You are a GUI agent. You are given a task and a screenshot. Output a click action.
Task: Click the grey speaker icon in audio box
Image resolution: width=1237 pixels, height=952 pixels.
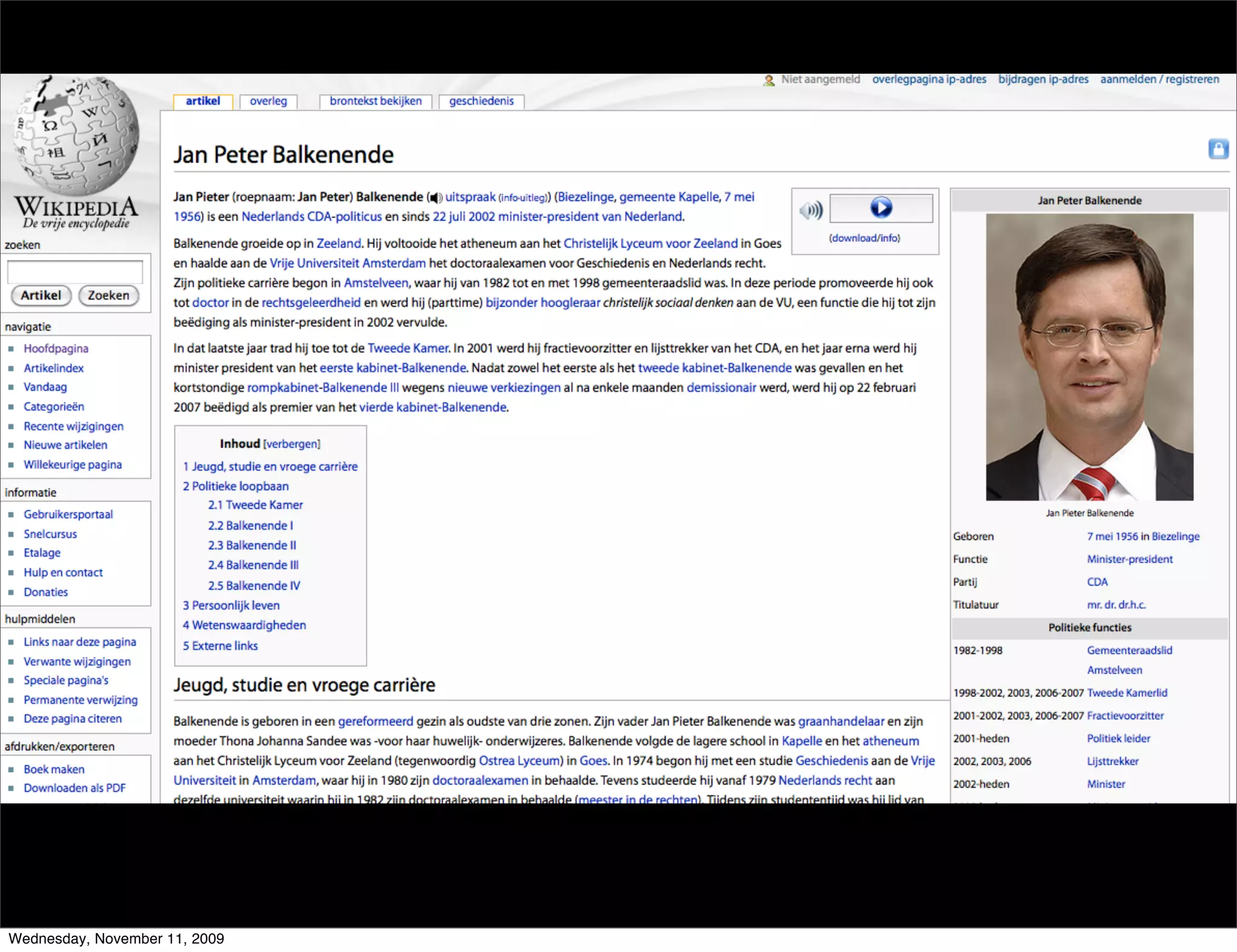pos(811,210)
